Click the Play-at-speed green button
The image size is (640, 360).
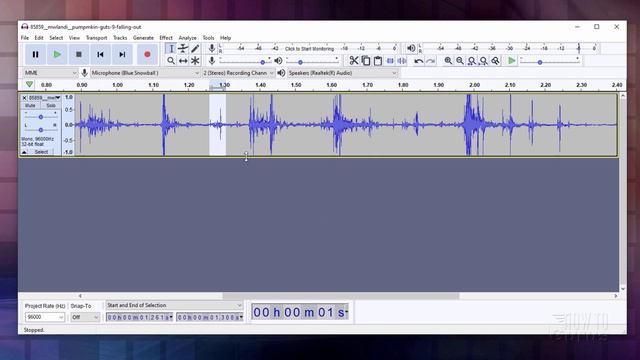(511, 61)
